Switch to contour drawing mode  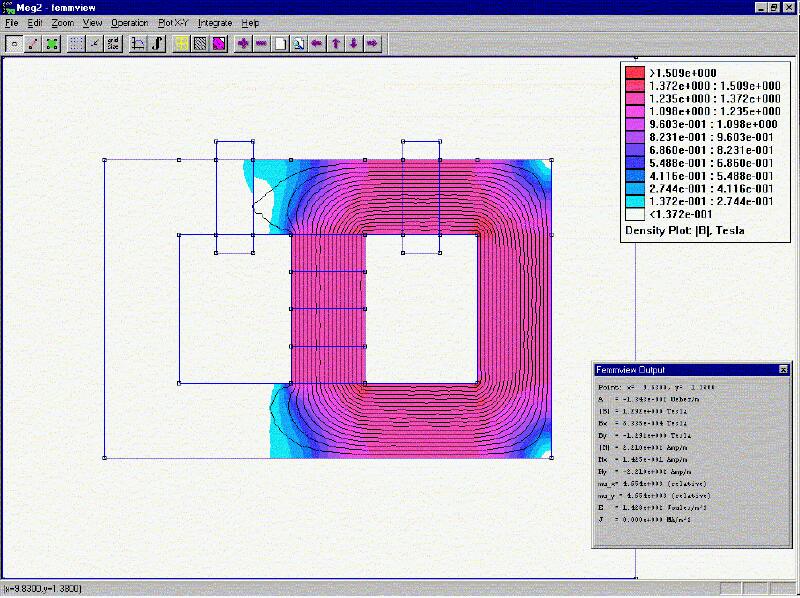(x=33, y=43)
